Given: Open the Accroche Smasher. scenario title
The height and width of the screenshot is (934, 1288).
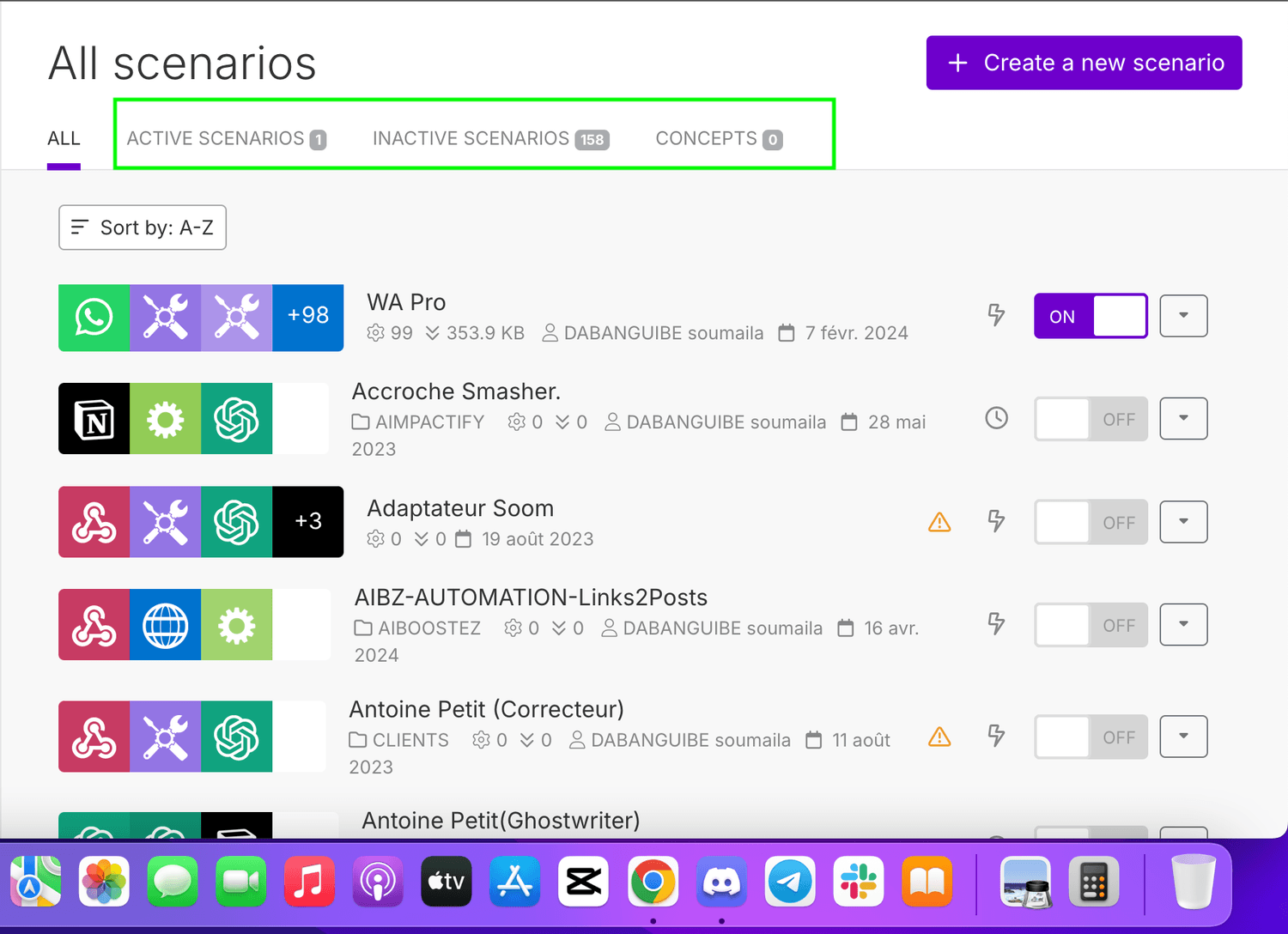Looking at the screenshot, I should 456,391.
